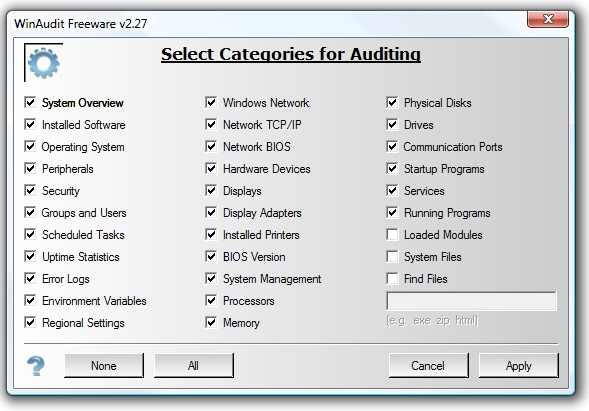
Task: Close the WinAudit dialog window
Action: point(548,19)
